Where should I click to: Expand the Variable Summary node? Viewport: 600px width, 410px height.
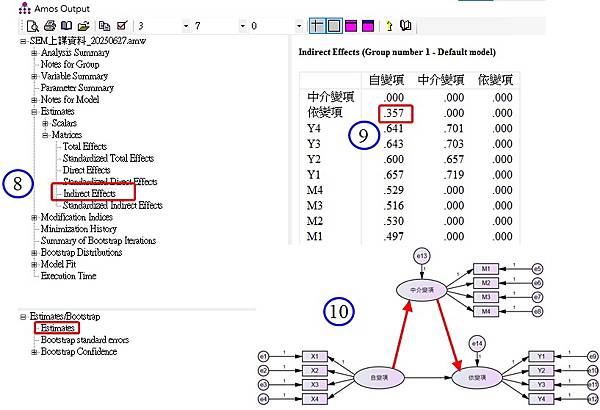point(34,76)
